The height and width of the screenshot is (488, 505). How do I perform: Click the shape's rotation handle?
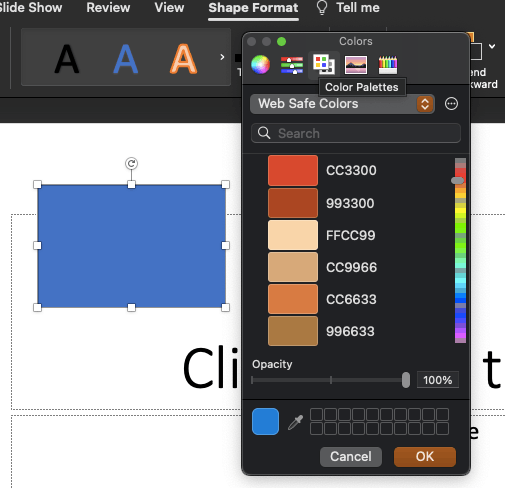click(131, 163)
